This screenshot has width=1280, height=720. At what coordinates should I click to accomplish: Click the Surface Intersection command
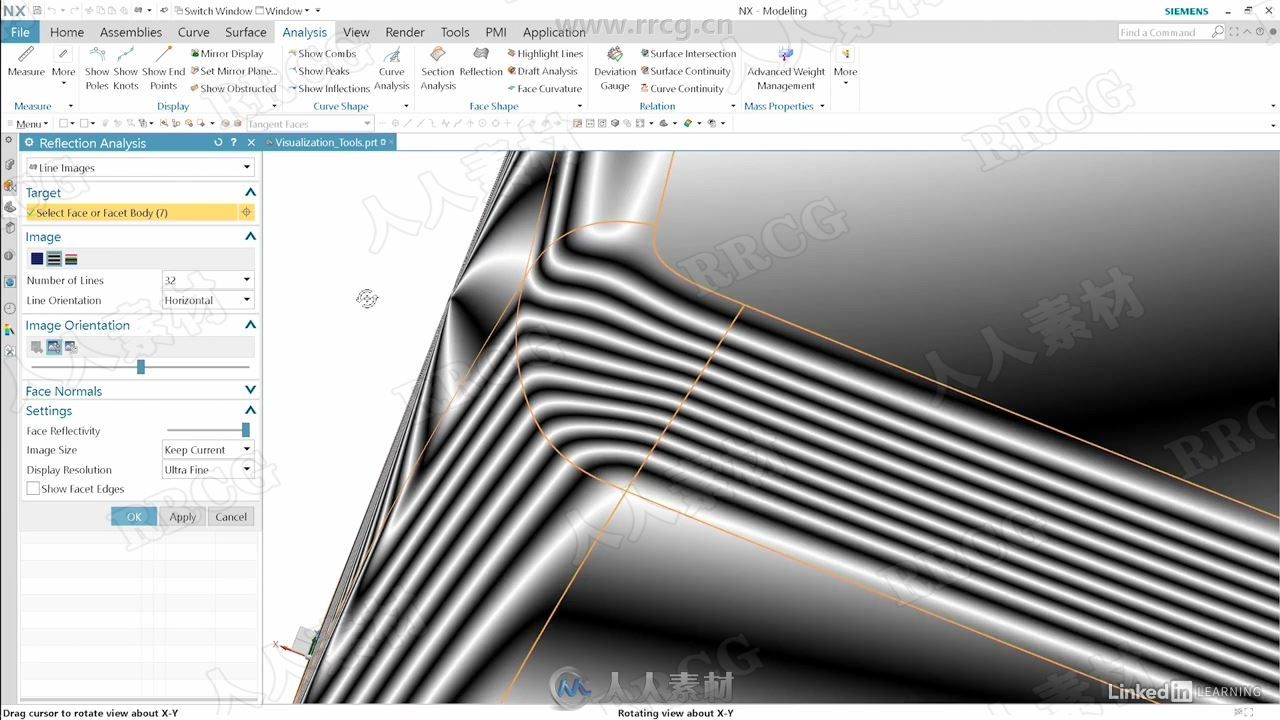coord(688,54)
